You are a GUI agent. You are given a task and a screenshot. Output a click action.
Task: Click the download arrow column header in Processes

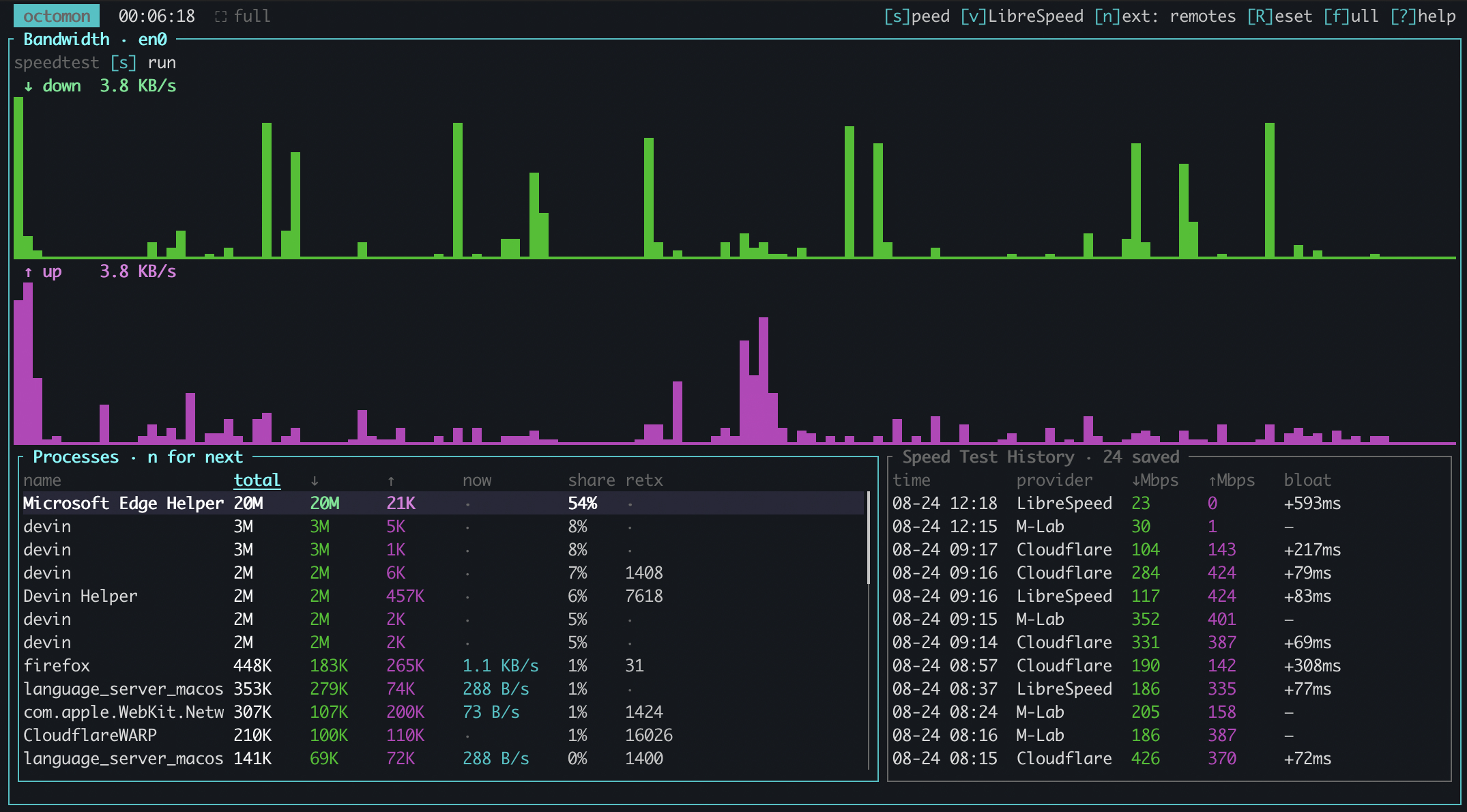pyautogui.click(x=315, y=481)
